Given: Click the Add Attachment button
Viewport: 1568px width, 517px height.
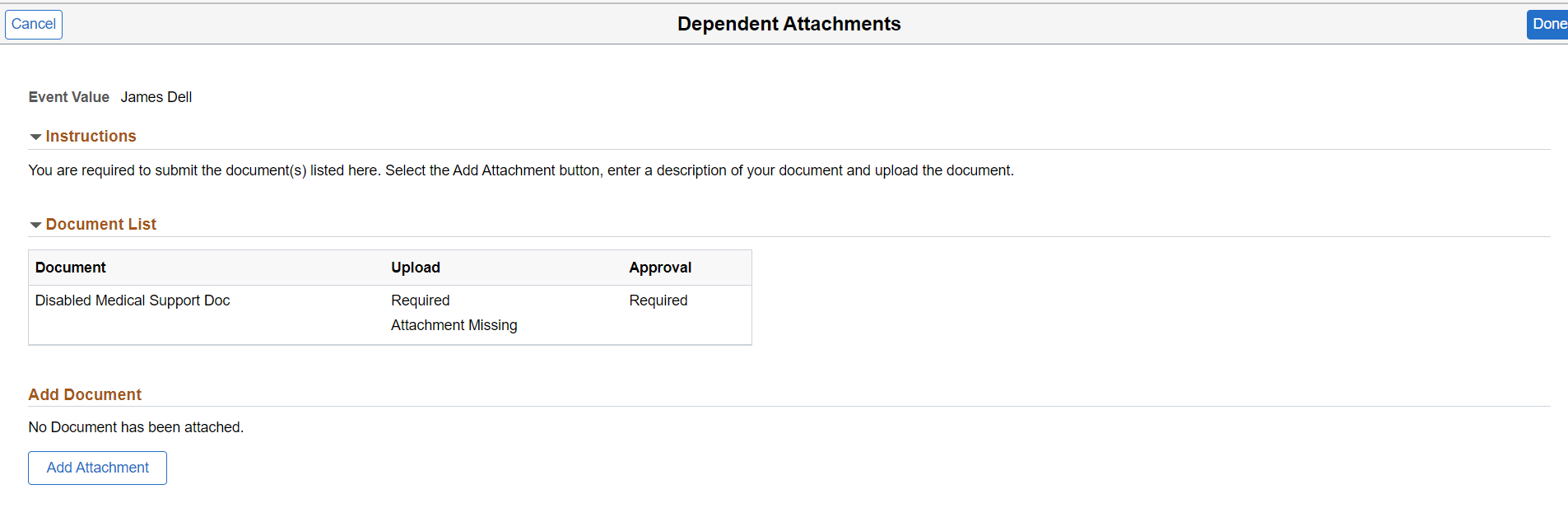Looking at the screenshot, I should (97, 468).
